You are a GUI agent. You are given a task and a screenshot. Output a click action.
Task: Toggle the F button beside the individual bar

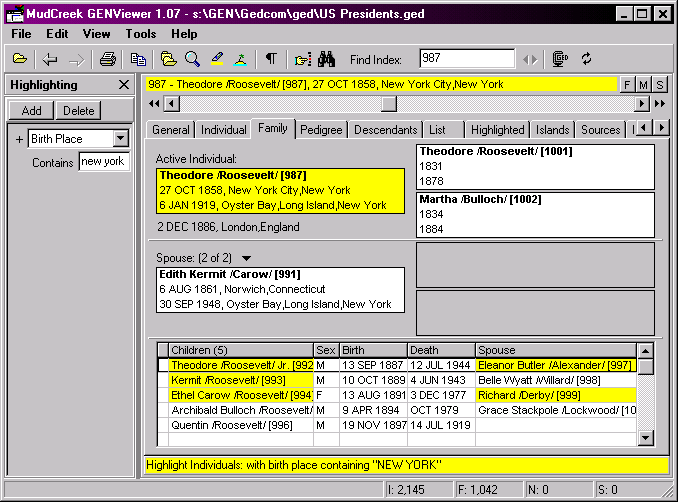coord(628,85)
